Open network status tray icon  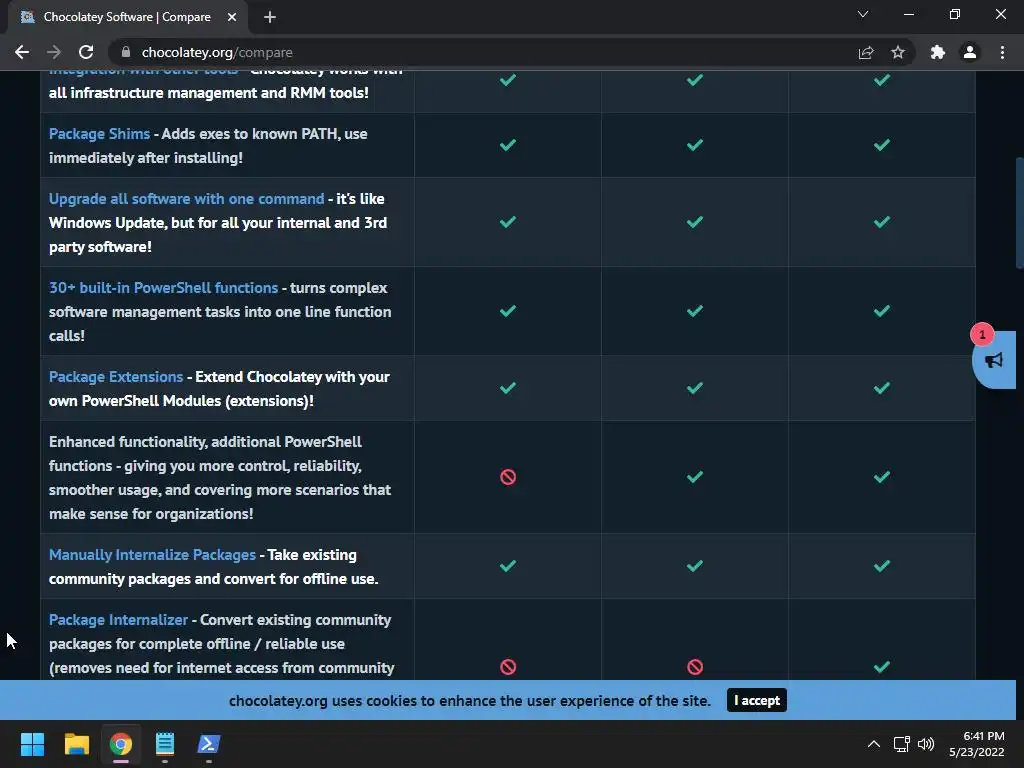tap(902, 744)
